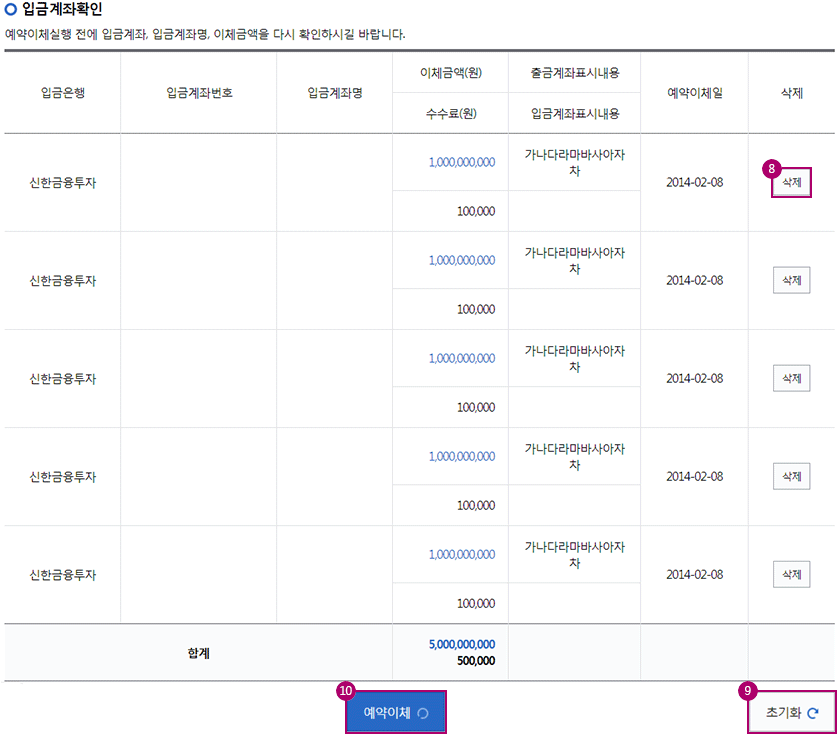Click the 1,000,000,000 amount in first row
840x736 pixels.
click(461, 162)
